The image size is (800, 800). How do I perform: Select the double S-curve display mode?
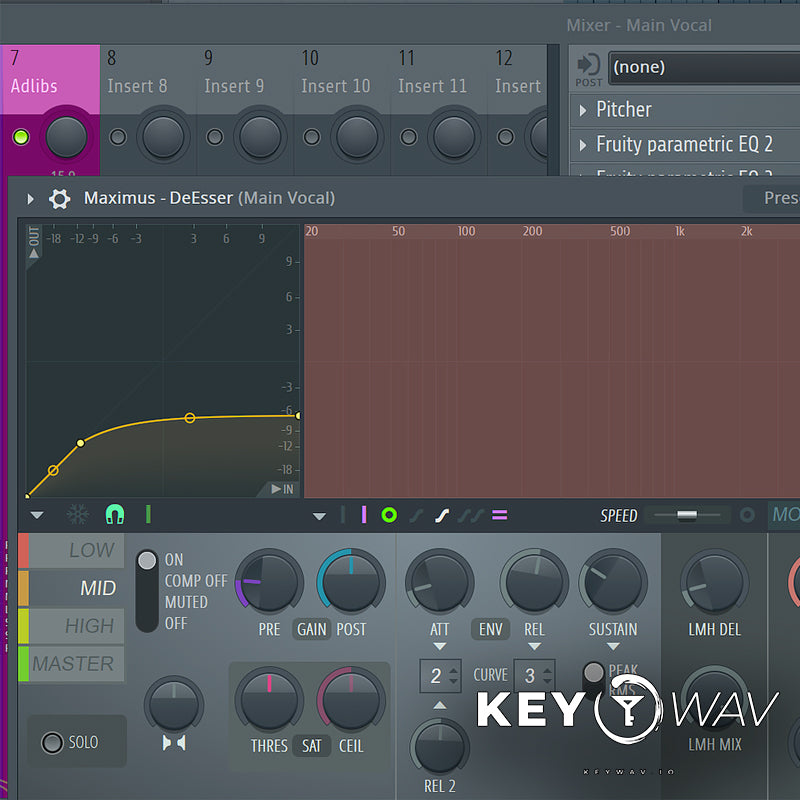coord(470,516)
